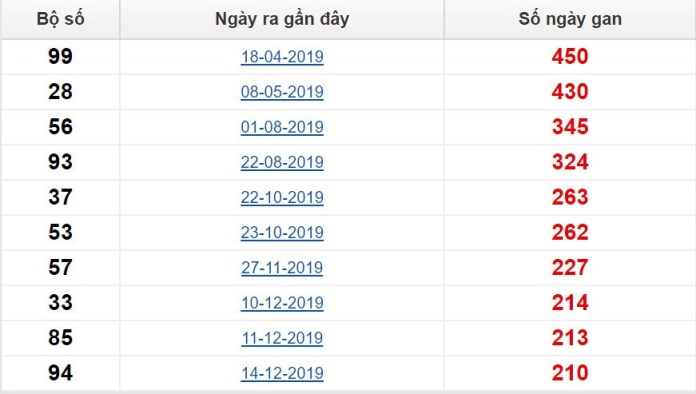Click the 'Số ngày gan' column header
Screen dimensions: 696x394
coord(570,19)
